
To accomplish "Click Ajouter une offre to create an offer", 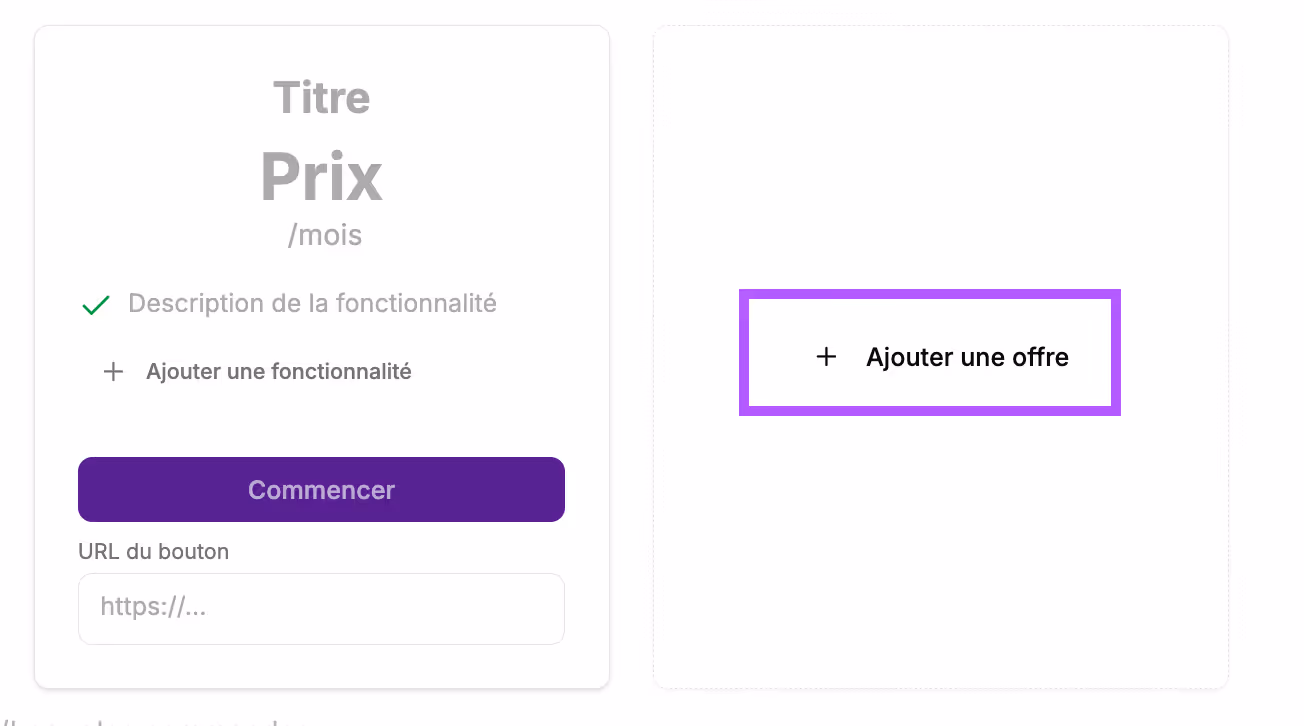I will (x=968, y=356).
